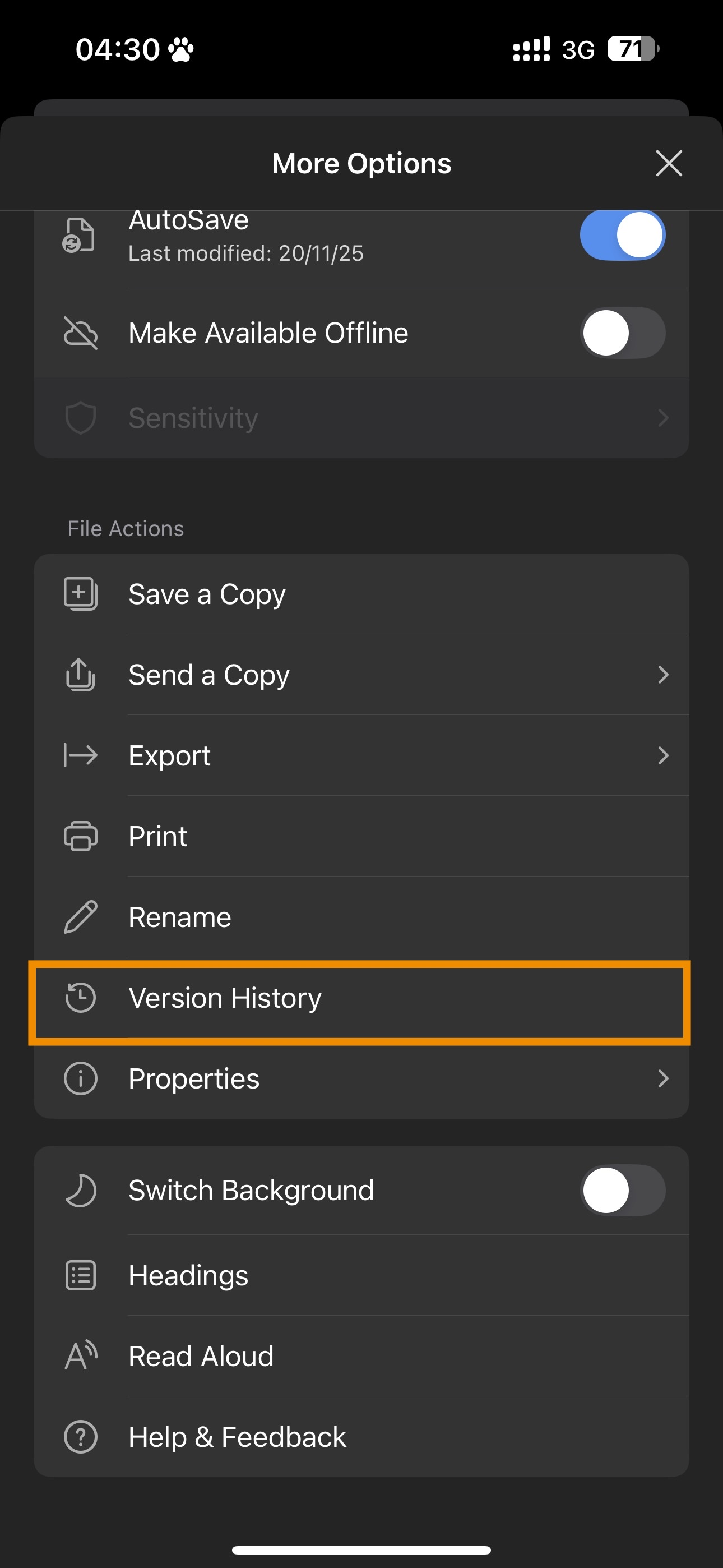Viewport: 723px width, 1568px height.
Task: Tap the Rename pencil icon
Action: pyautogui.click(x=80, y=917)
